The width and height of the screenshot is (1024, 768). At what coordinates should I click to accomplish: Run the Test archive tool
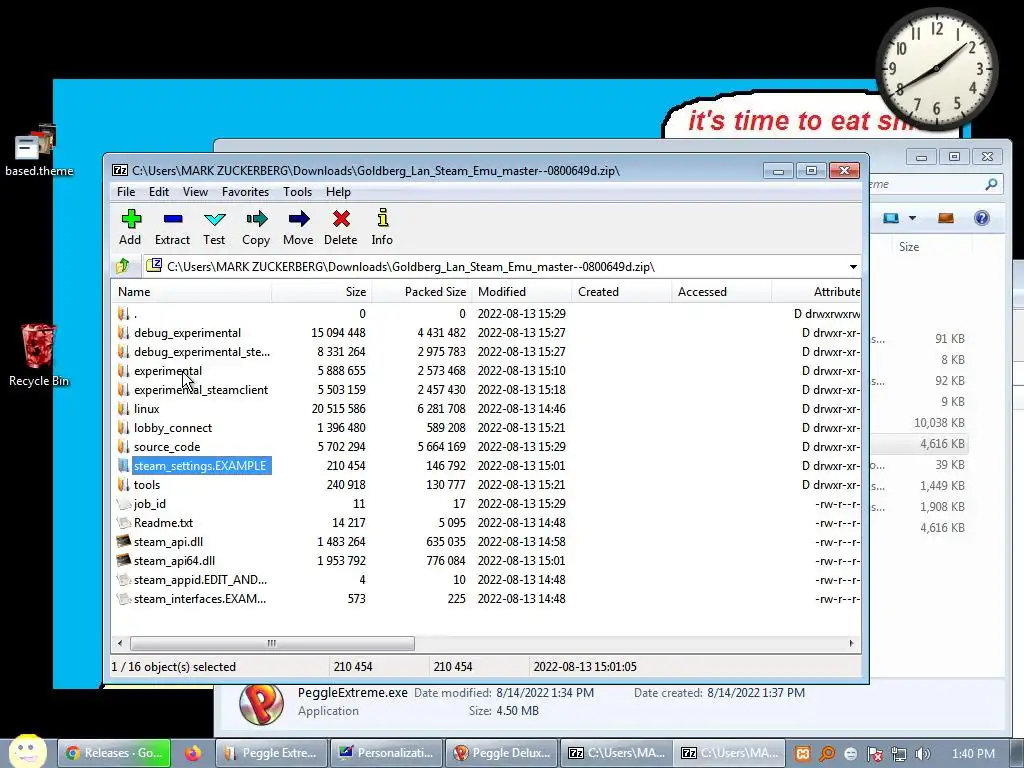tap(214, 227)
